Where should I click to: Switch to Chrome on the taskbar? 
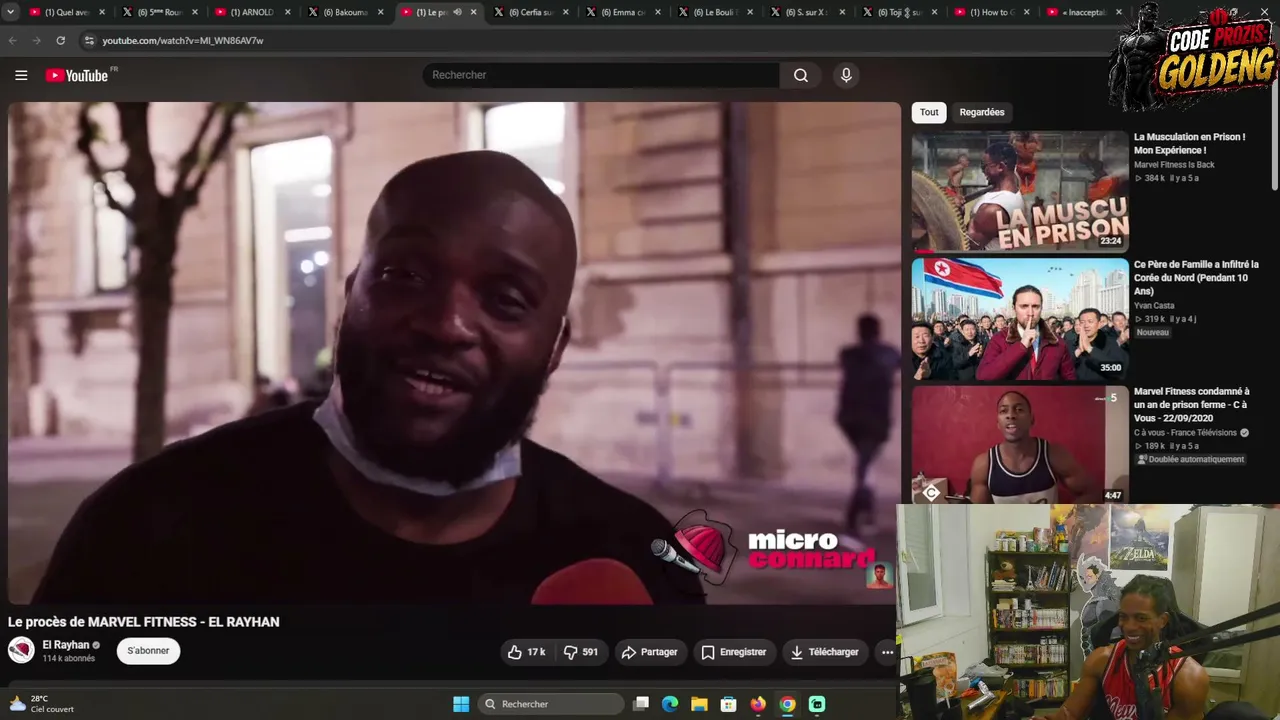point(788,704)
